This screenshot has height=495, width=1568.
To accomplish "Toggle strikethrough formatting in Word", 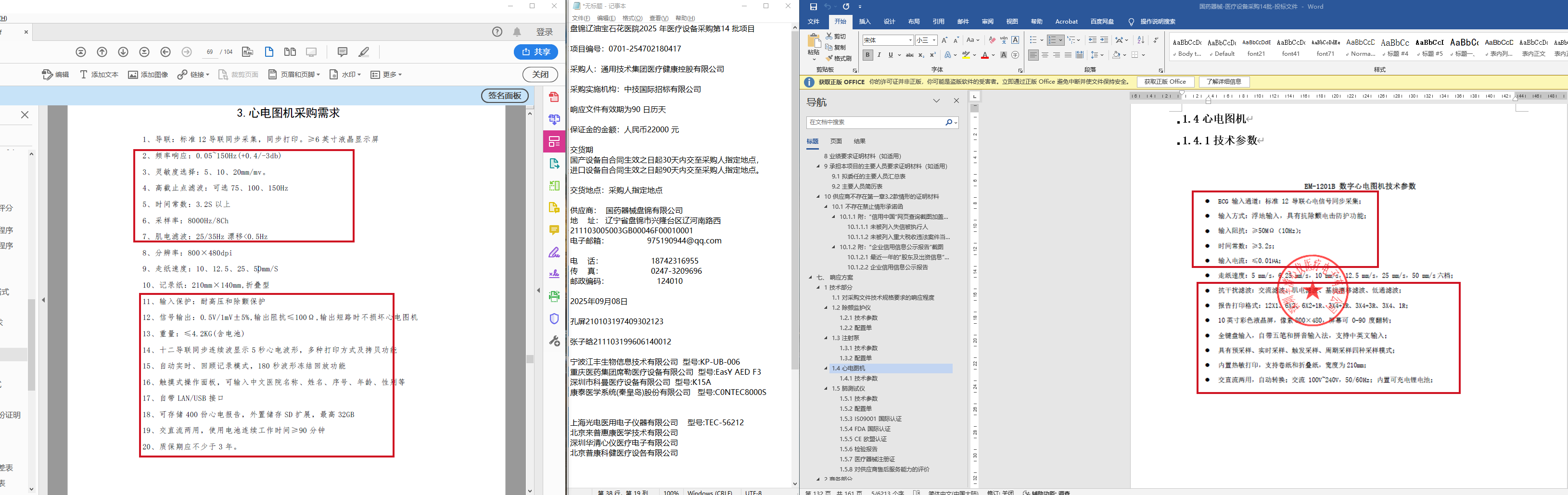I will point(909,55).
